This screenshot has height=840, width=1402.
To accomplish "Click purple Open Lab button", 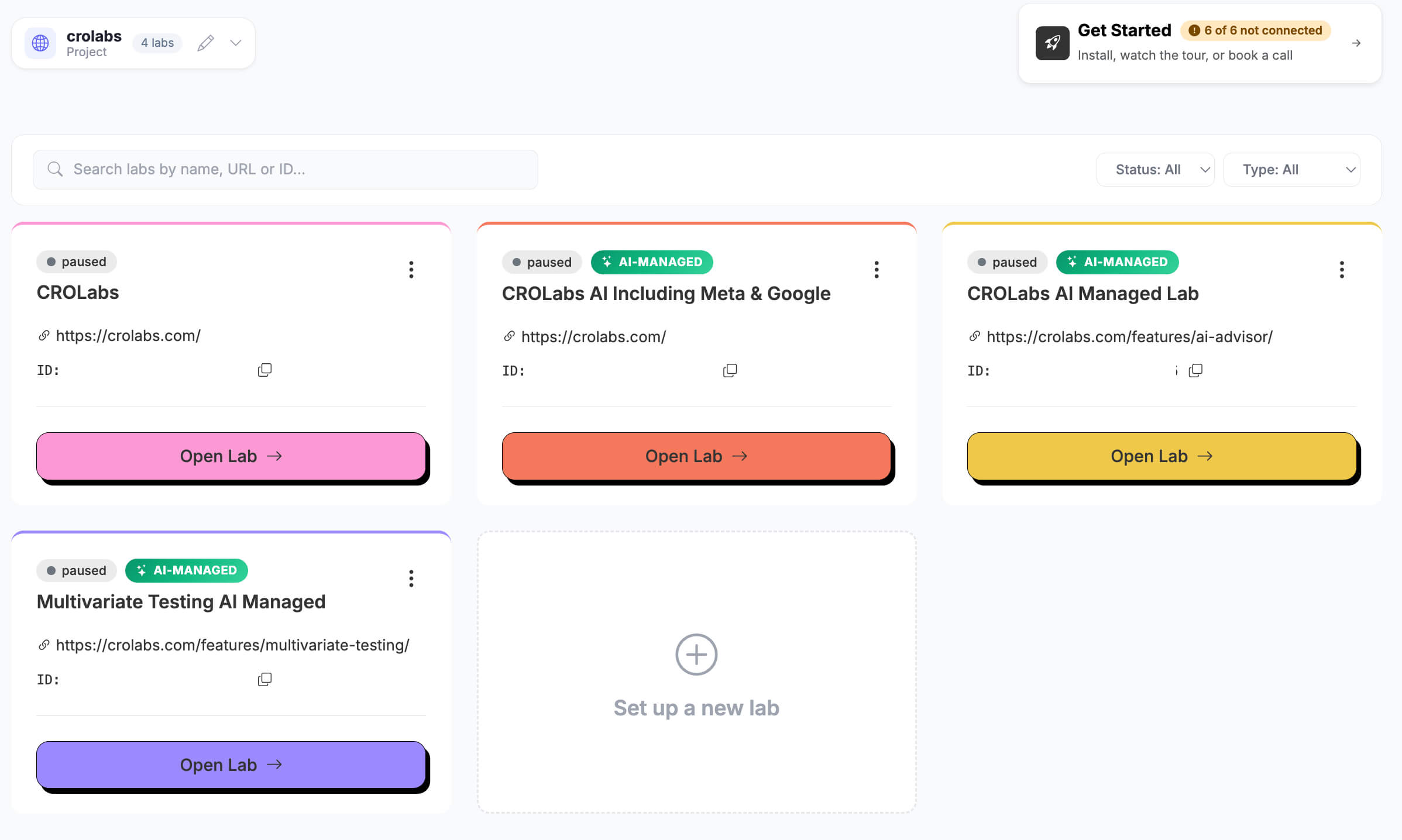I will point(231,765).
